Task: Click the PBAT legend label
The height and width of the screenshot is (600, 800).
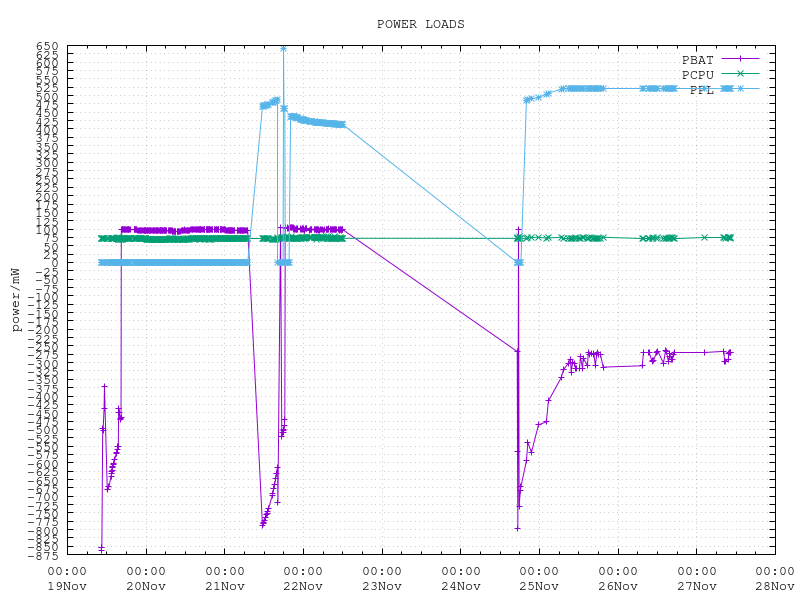Action: coord(697,60)
